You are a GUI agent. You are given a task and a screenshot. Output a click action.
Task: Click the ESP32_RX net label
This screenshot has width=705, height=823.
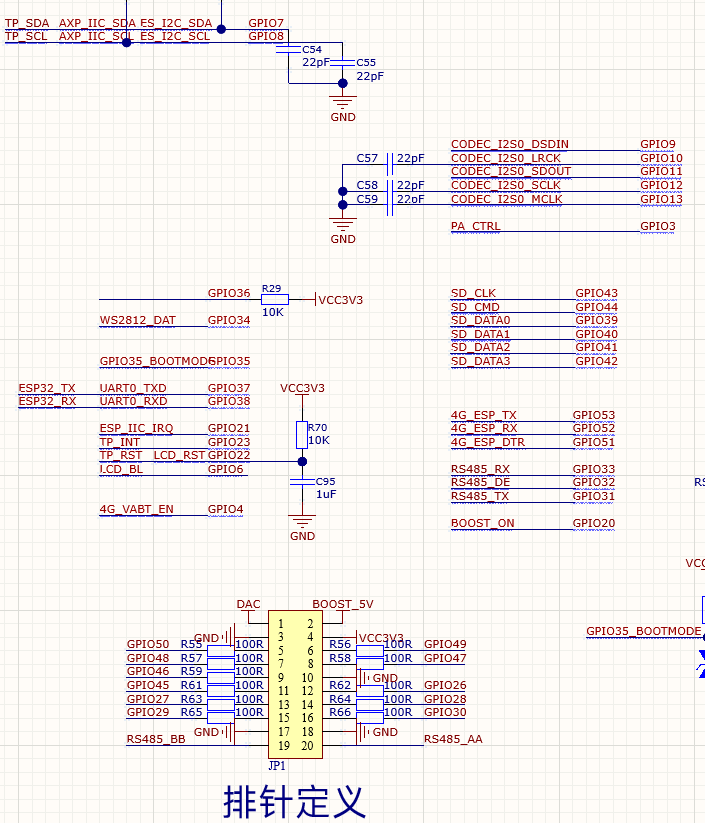point(47,402)
